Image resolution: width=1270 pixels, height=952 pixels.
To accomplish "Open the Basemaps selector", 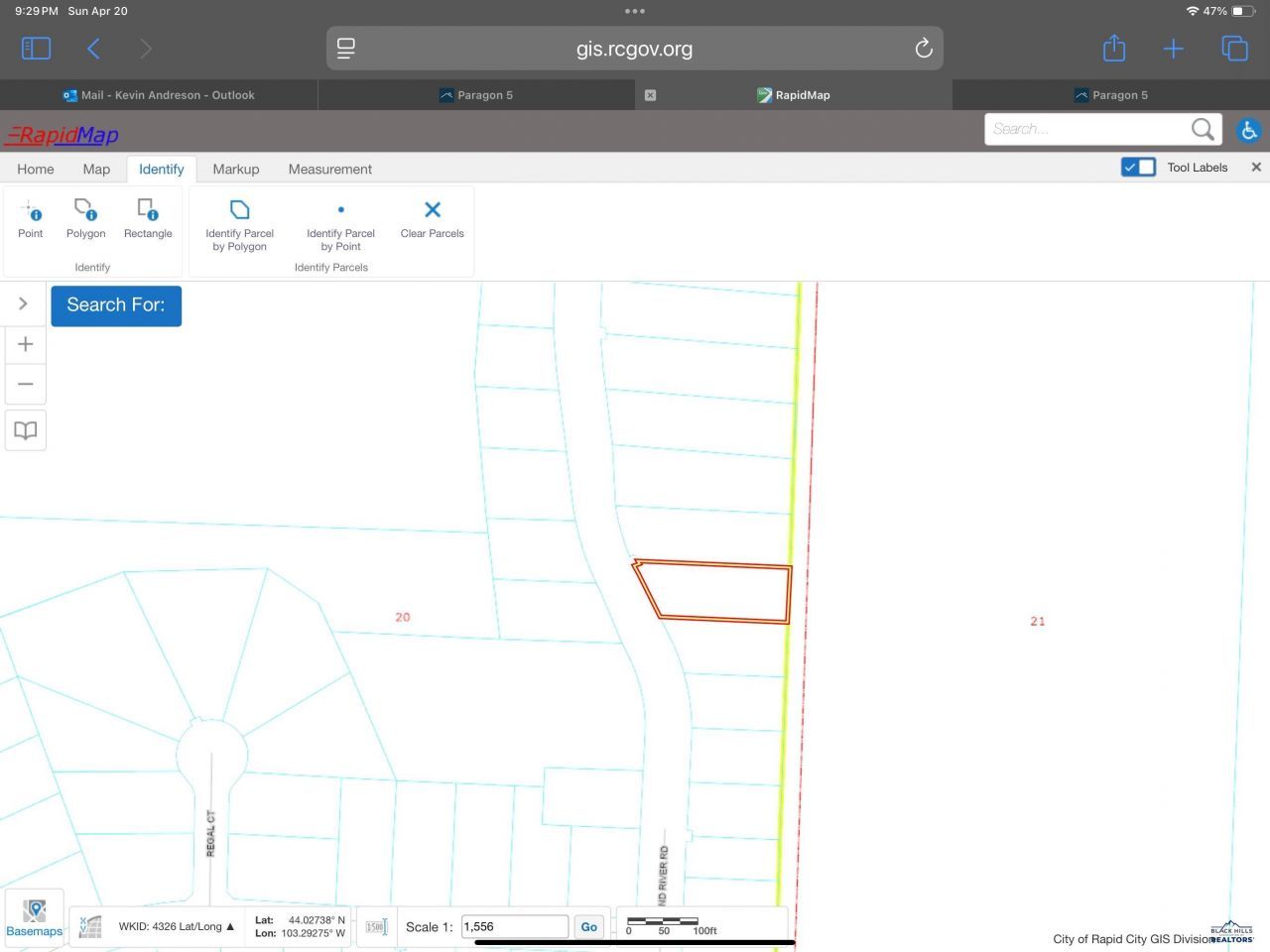I will click(35, 917).
